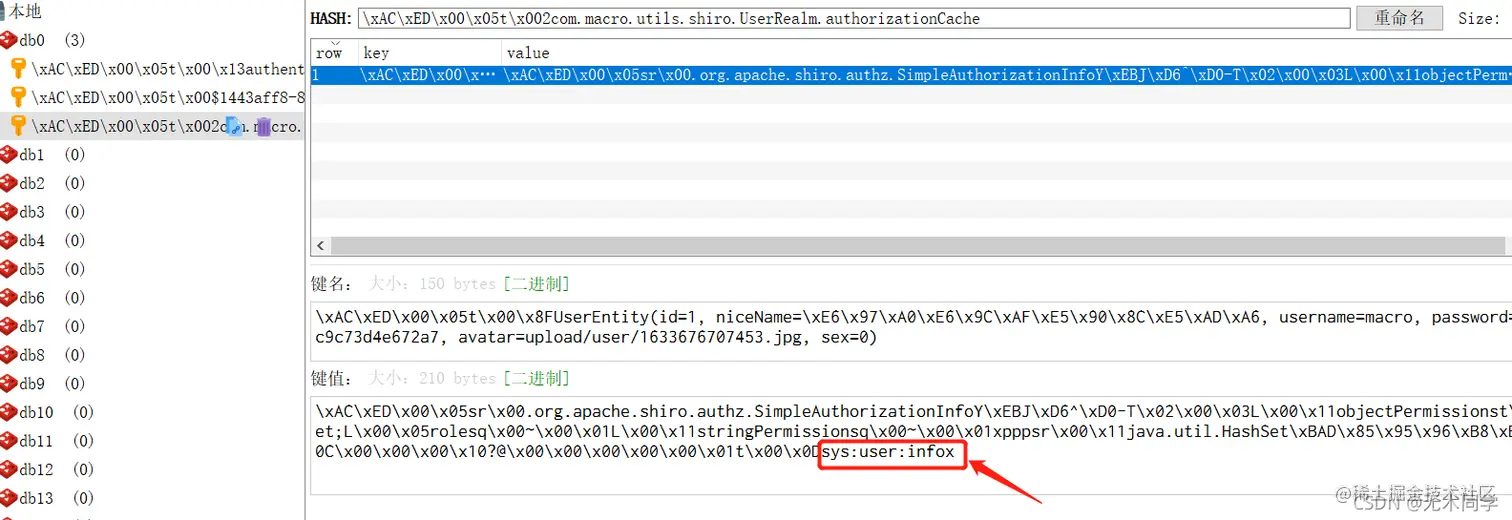This screenshot has width=1512, height=520.
Task: Select db5 (0) label in tree
Action: click(x=53, y=269)
